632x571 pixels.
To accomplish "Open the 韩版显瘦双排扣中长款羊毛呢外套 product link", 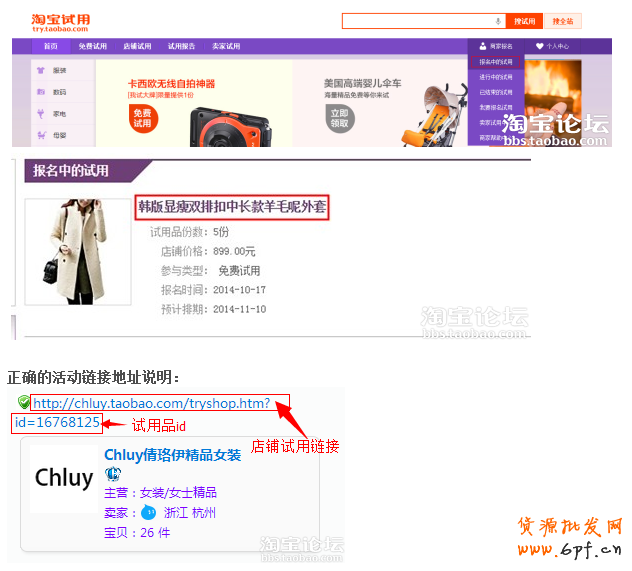I will point(232,208).
